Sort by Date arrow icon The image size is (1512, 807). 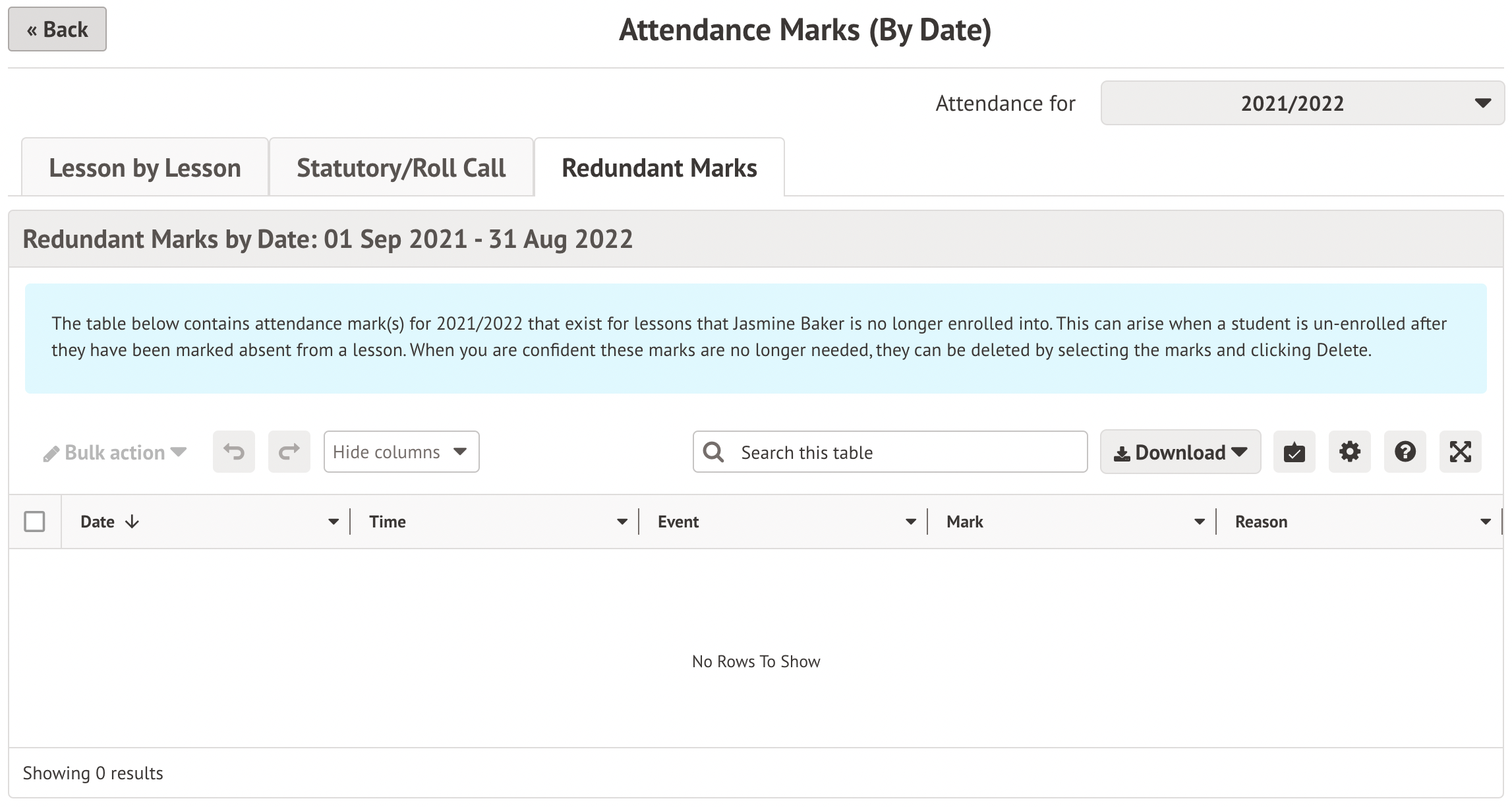point(132,522)
